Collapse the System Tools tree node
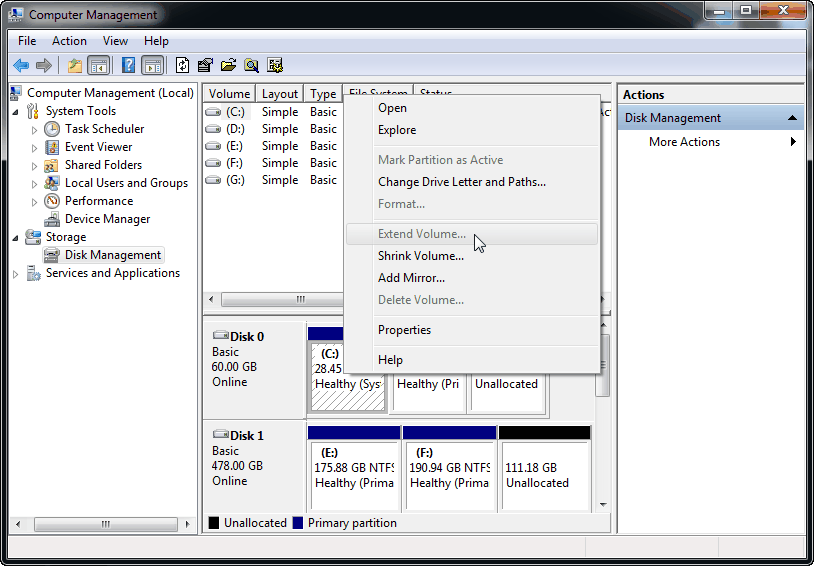814x566 pixels. [x=15, y=112]
